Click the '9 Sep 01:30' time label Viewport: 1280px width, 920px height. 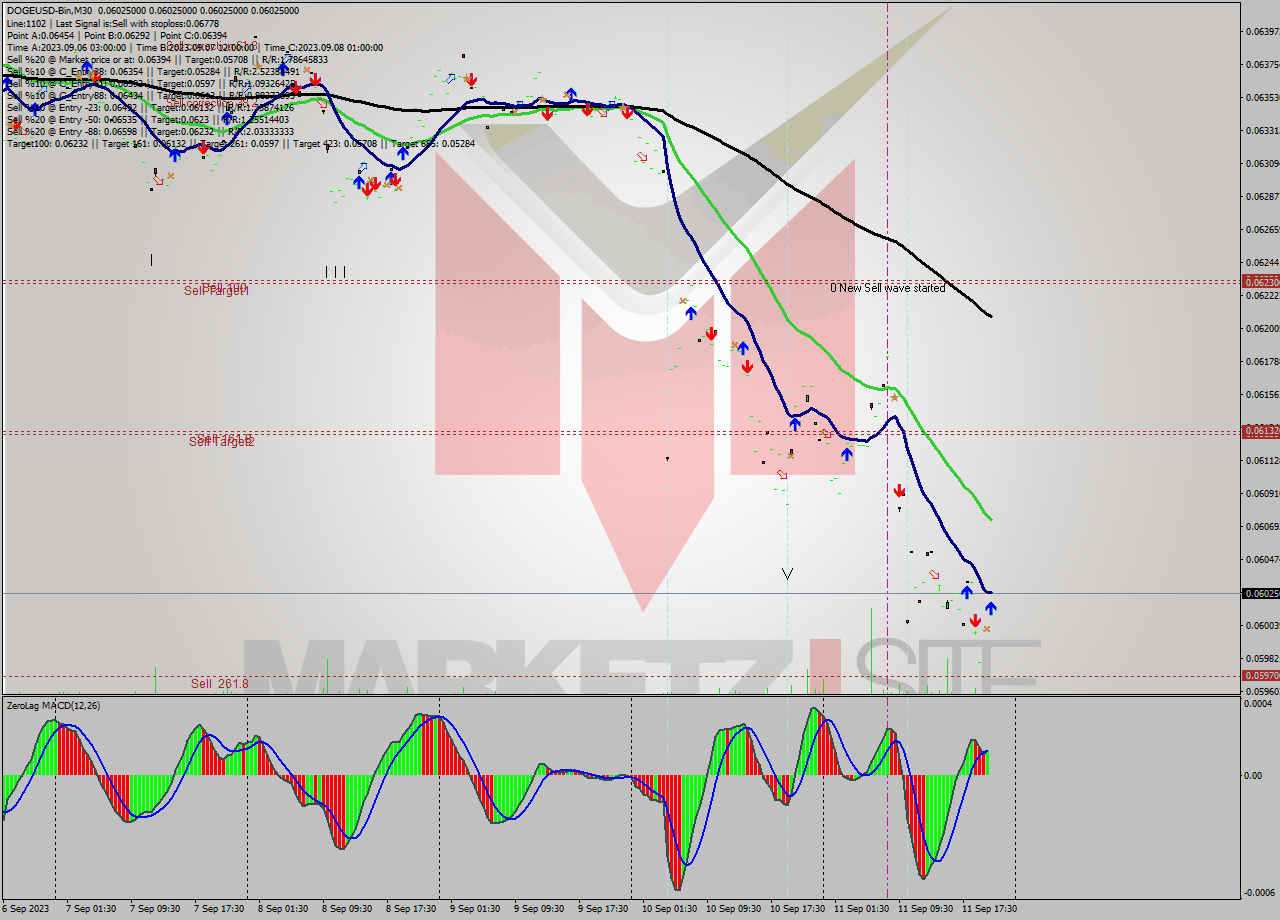475,909
